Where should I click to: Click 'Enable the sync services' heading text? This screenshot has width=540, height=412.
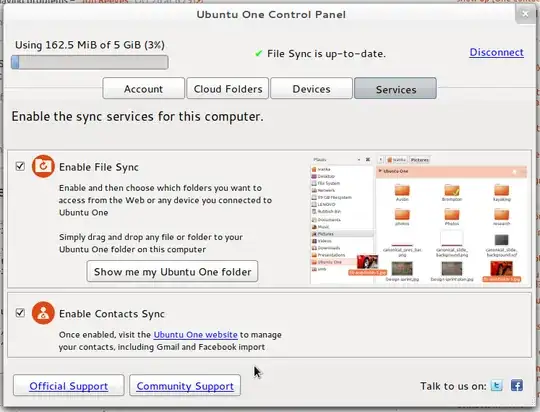pos(137,116)
